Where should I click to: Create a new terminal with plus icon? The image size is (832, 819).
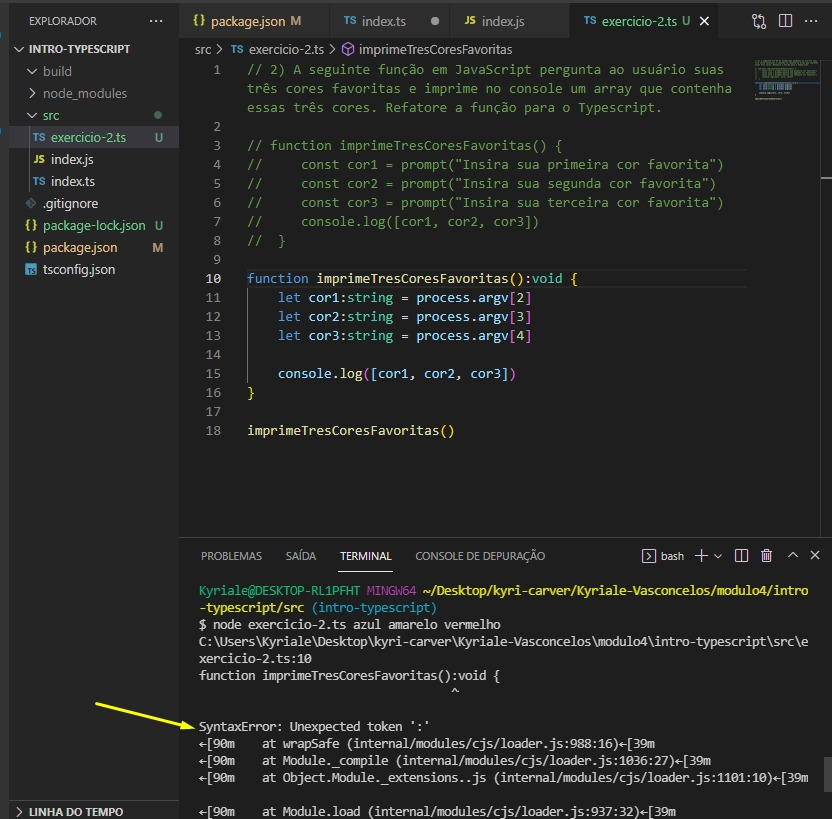tap(702, 556)
